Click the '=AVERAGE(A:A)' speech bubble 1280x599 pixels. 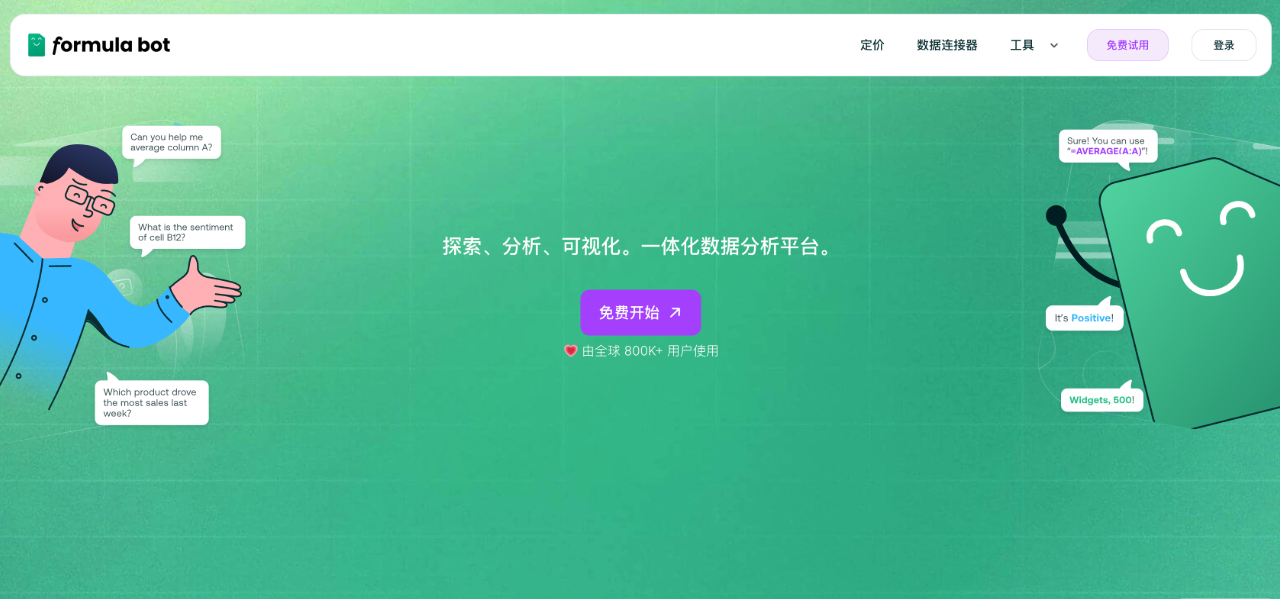click(1107, 146)
